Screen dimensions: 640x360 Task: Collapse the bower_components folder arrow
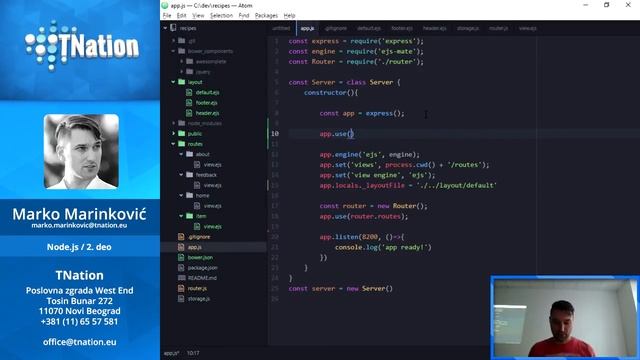click(173, 51)
